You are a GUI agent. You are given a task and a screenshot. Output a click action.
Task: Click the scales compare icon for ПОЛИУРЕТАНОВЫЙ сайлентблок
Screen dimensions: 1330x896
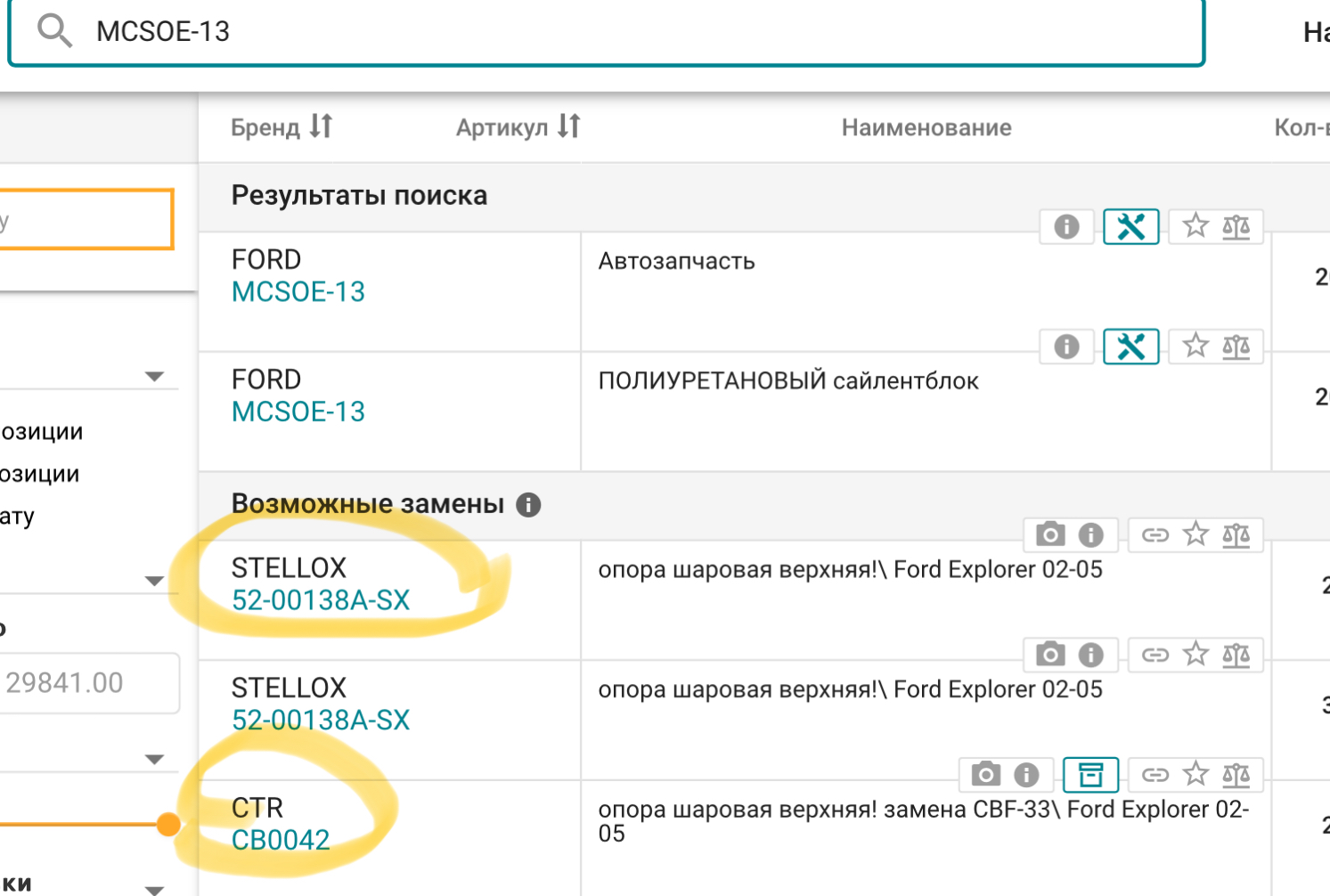pyautogui.click(x=1236, y=346)
